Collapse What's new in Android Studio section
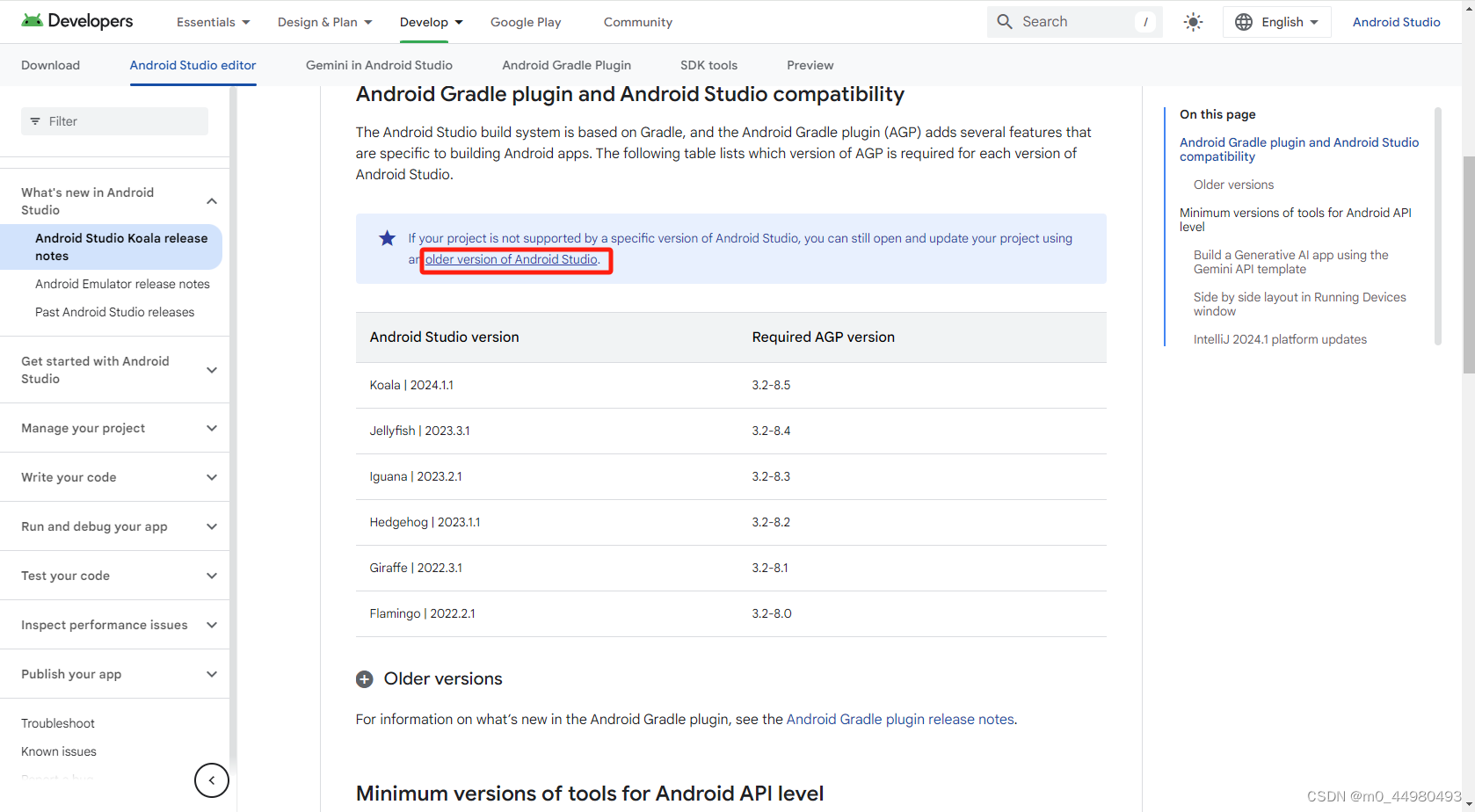Viewport: 1475px width, 812px height. (212, 201)
